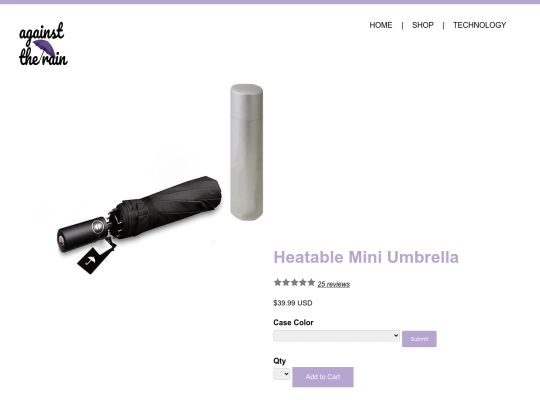
Task: Click the fifth rating star
Action: pos(311,283)
